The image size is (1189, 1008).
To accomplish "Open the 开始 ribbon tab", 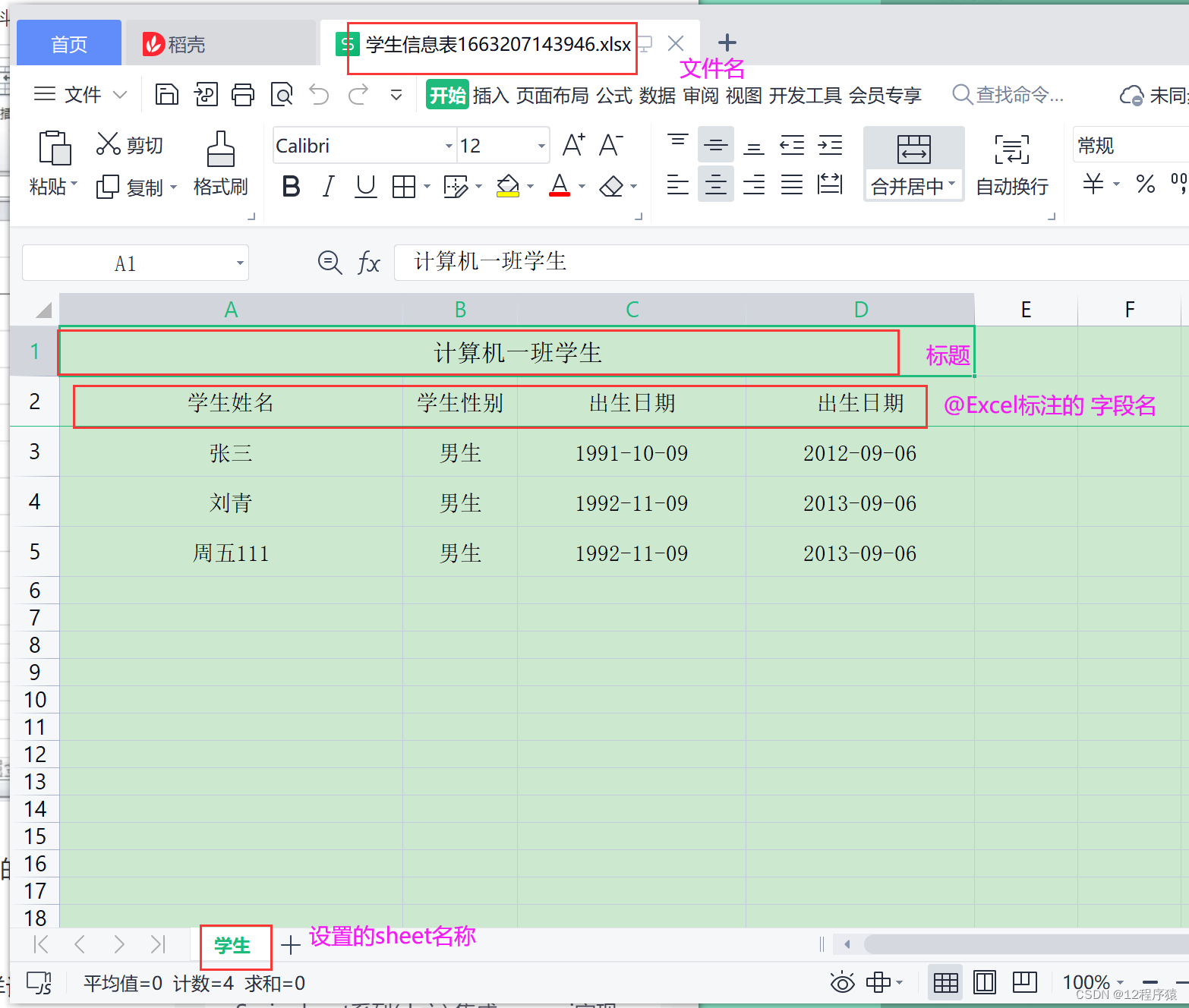I will coord(447,96).
